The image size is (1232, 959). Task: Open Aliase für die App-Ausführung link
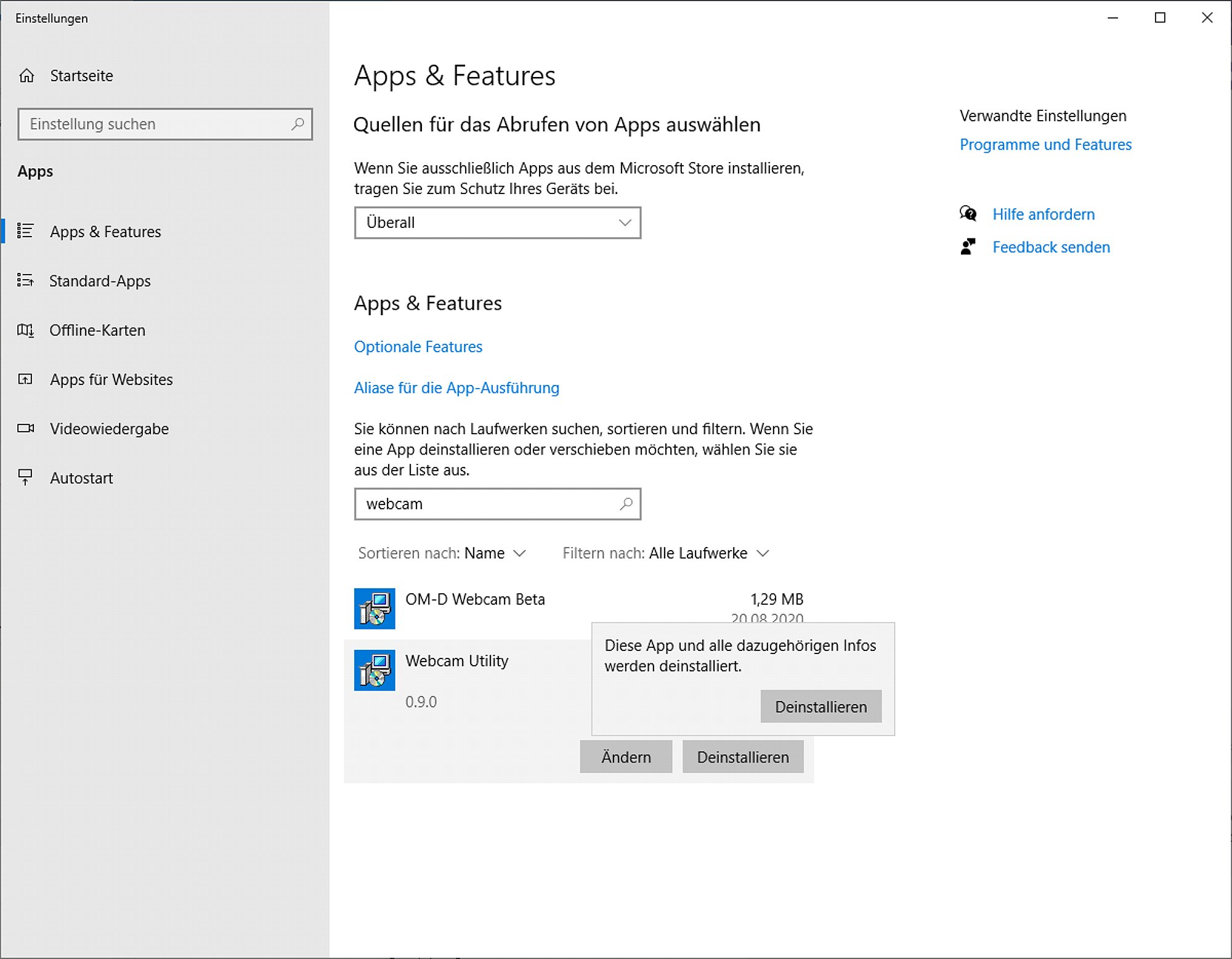(x=456, y=388)
